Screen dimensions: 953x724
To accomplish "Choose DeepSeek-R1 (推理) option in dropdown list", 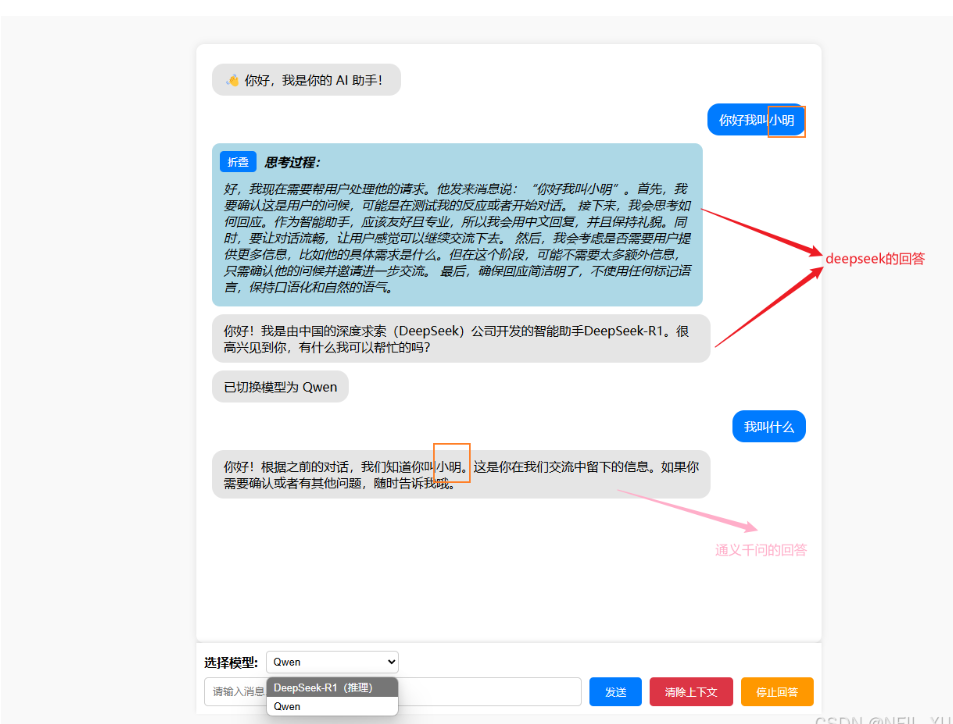I will (332, 688).
